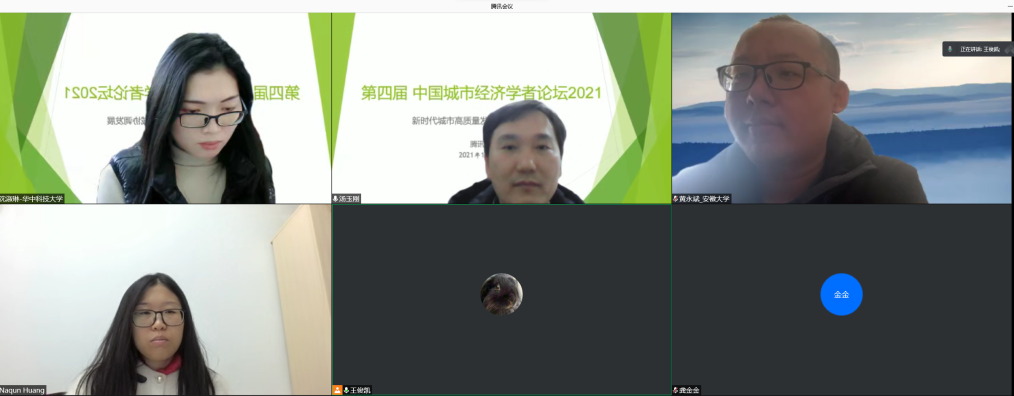This screenshot has height=396, width=1014.
Task: Select the 华中科技大学 participant video tile
Action: 166,108
